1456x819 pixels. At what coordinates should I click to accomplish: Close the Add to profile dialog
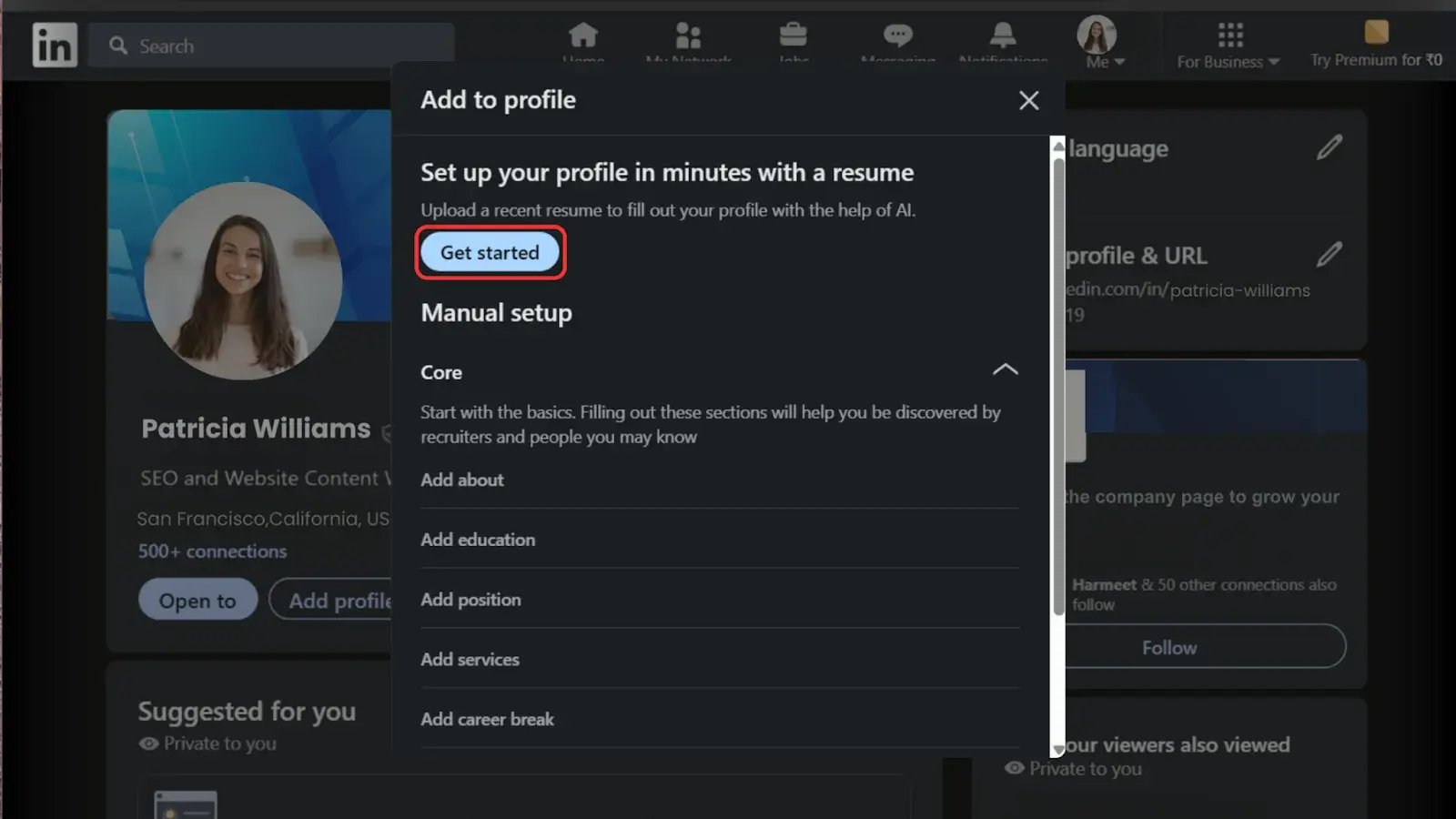click(x=1028, y=100)
